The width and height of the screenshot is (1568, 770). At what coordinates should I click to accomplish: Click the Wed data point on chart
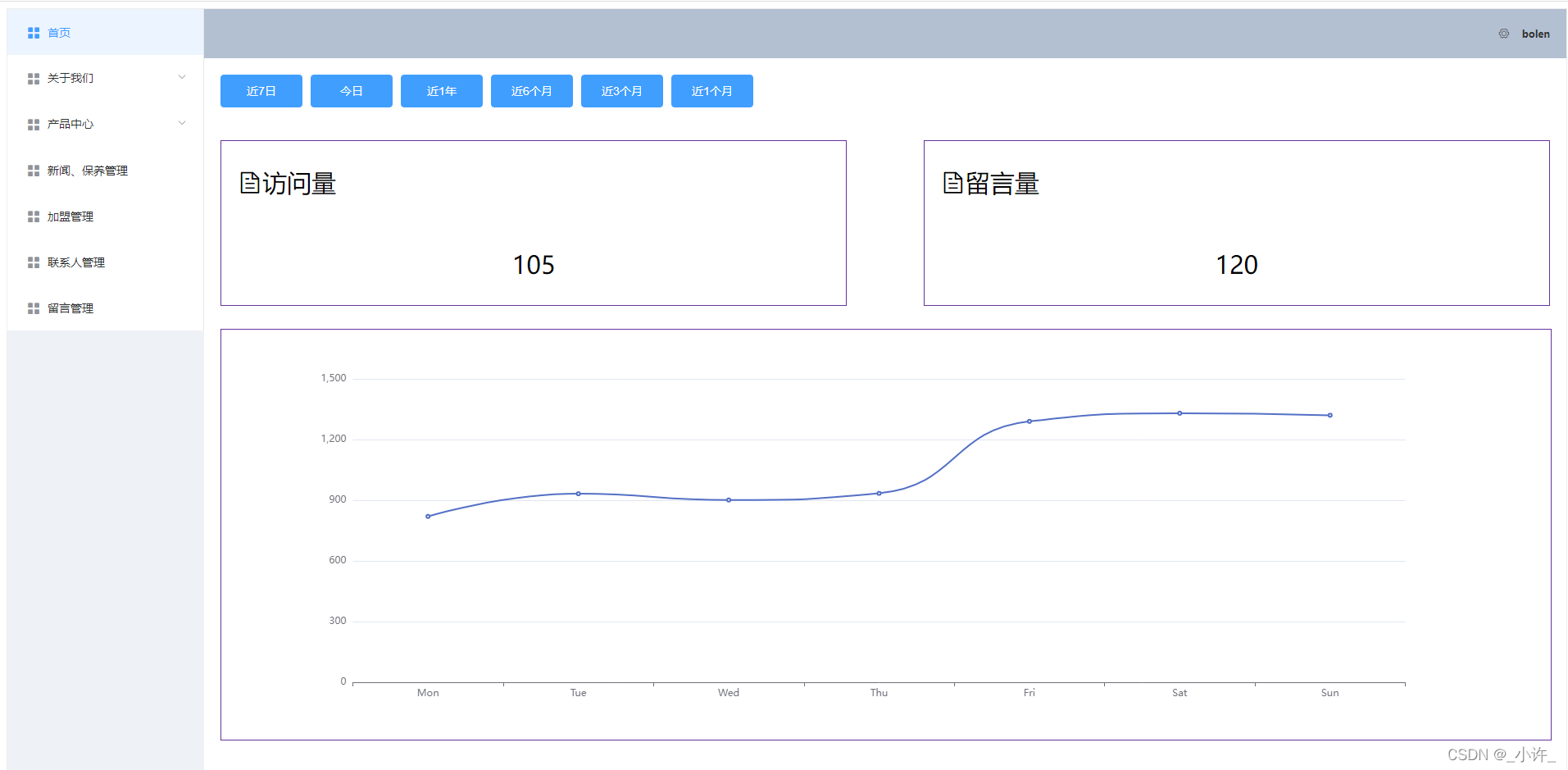point(729,500)
